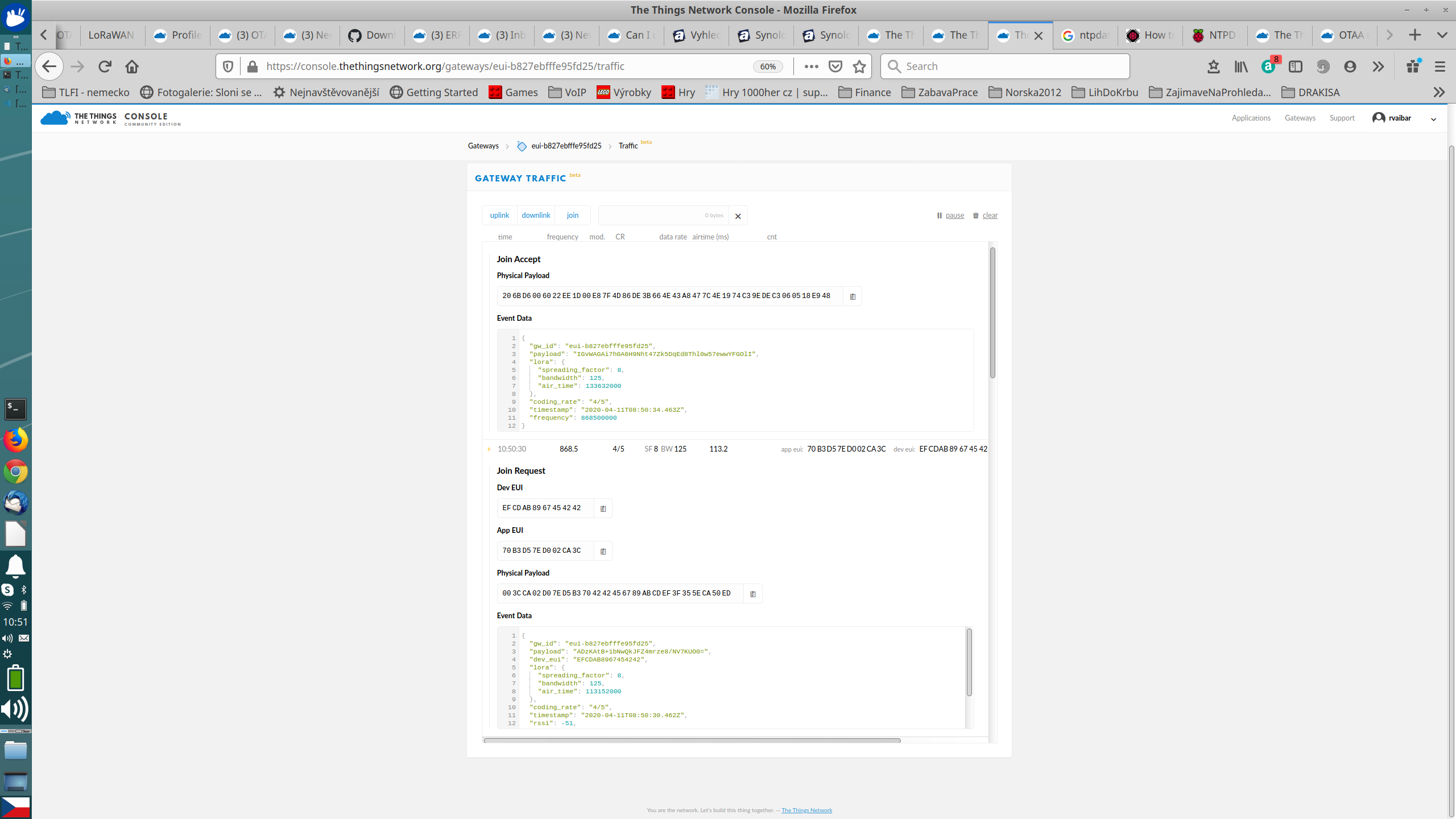Launch terminal from the dock
Image resolution: width=1456 pixels, height=819 pixels.
[15, 409]
